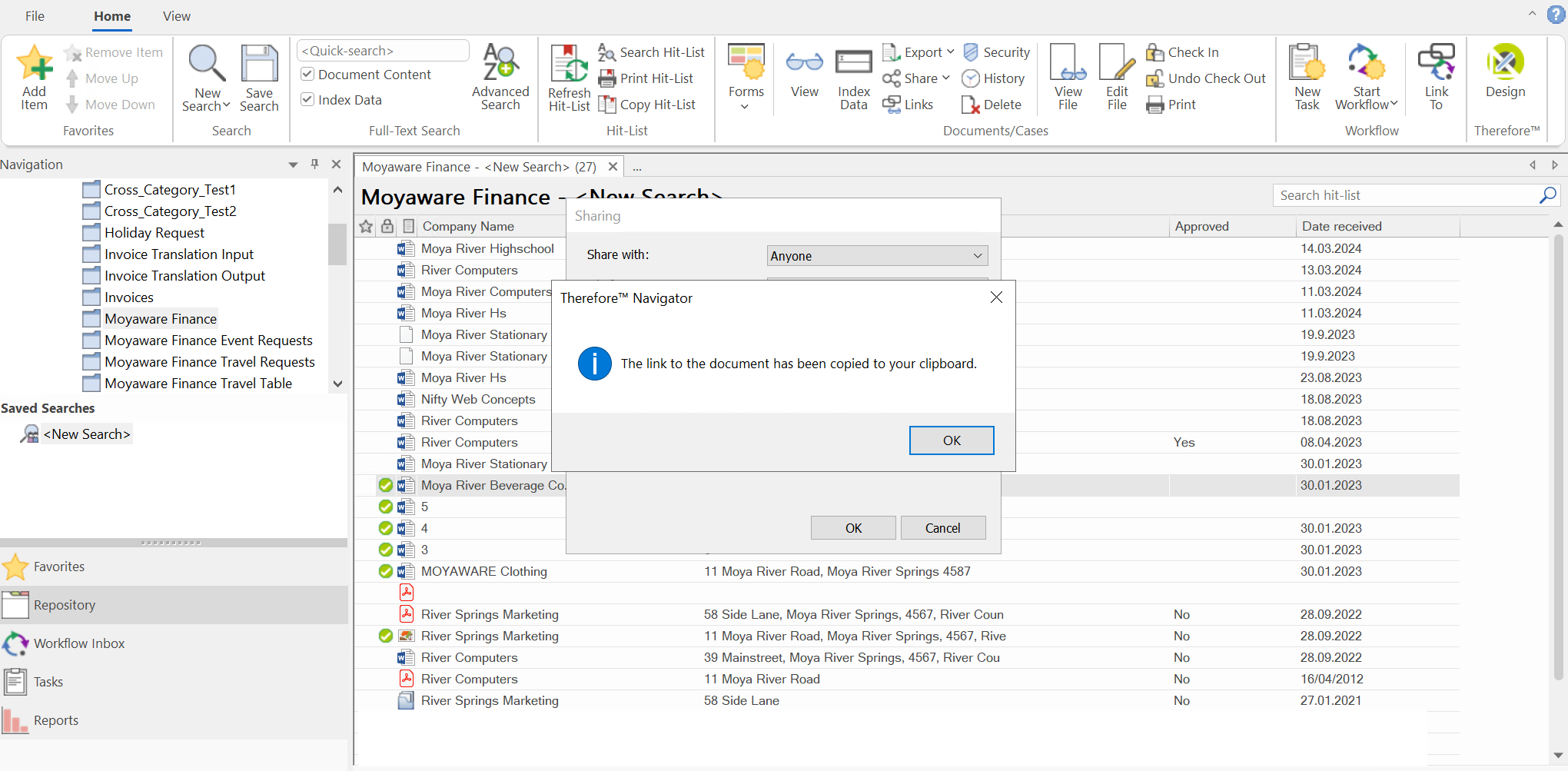Open the Reports section
Viewport: 1568px width, 771px height.
tap(174, 720)
